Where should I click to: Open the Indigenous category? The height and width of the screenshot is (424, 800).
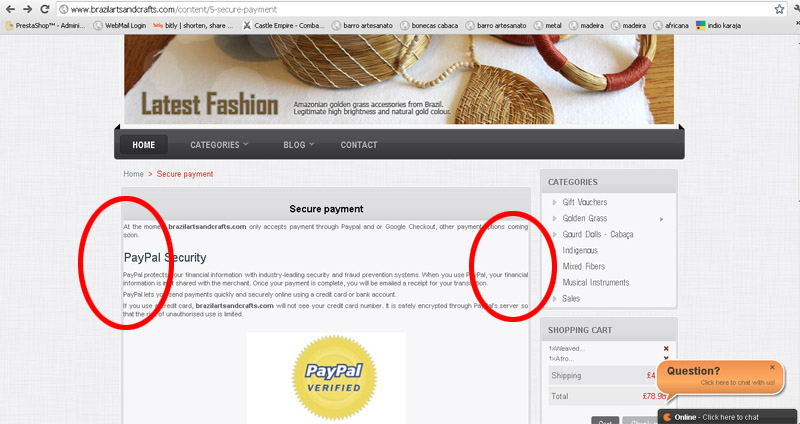[580, 251]
